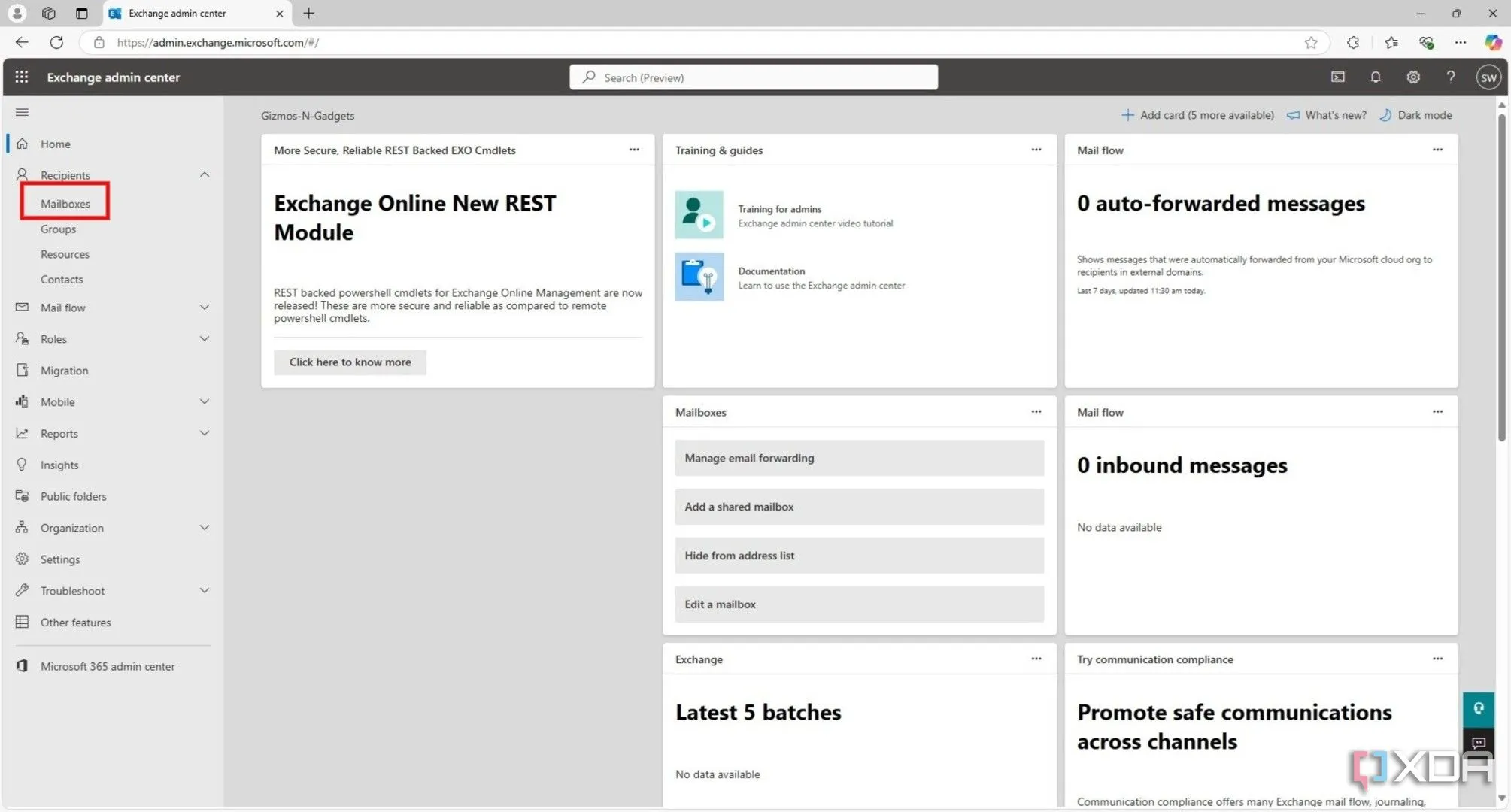Screen dimensions: 1511x812
Task: Collapse the Recipients section chevron
Action: point(204,174)
